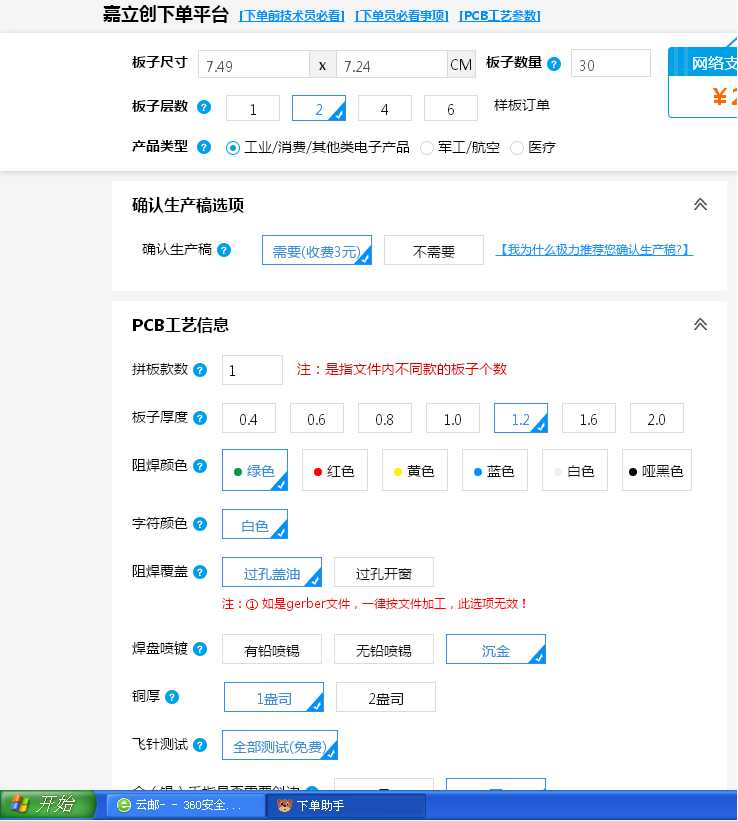Select 1 layer board option

[x=253, y=108]
